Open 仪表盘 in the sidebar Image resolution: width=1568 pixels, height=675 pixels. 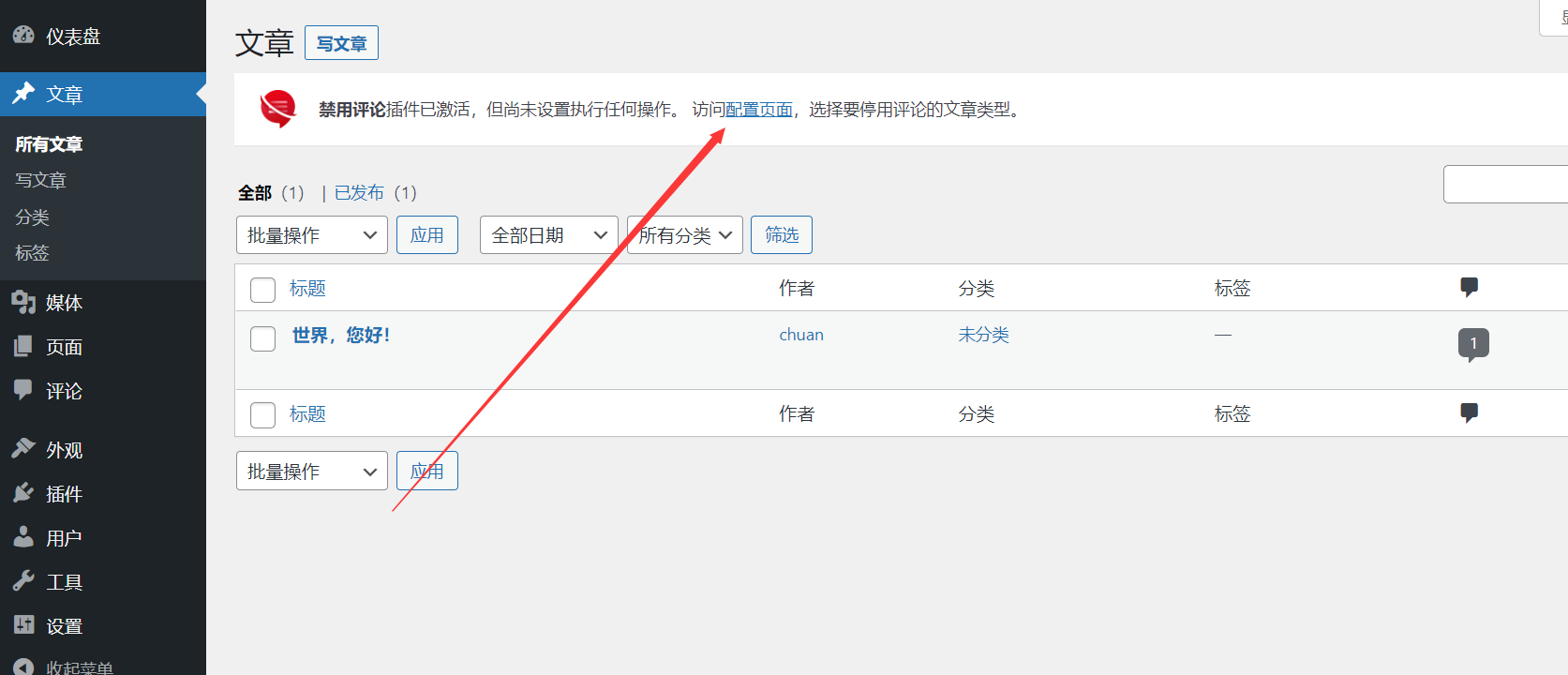tap(73, 37)
